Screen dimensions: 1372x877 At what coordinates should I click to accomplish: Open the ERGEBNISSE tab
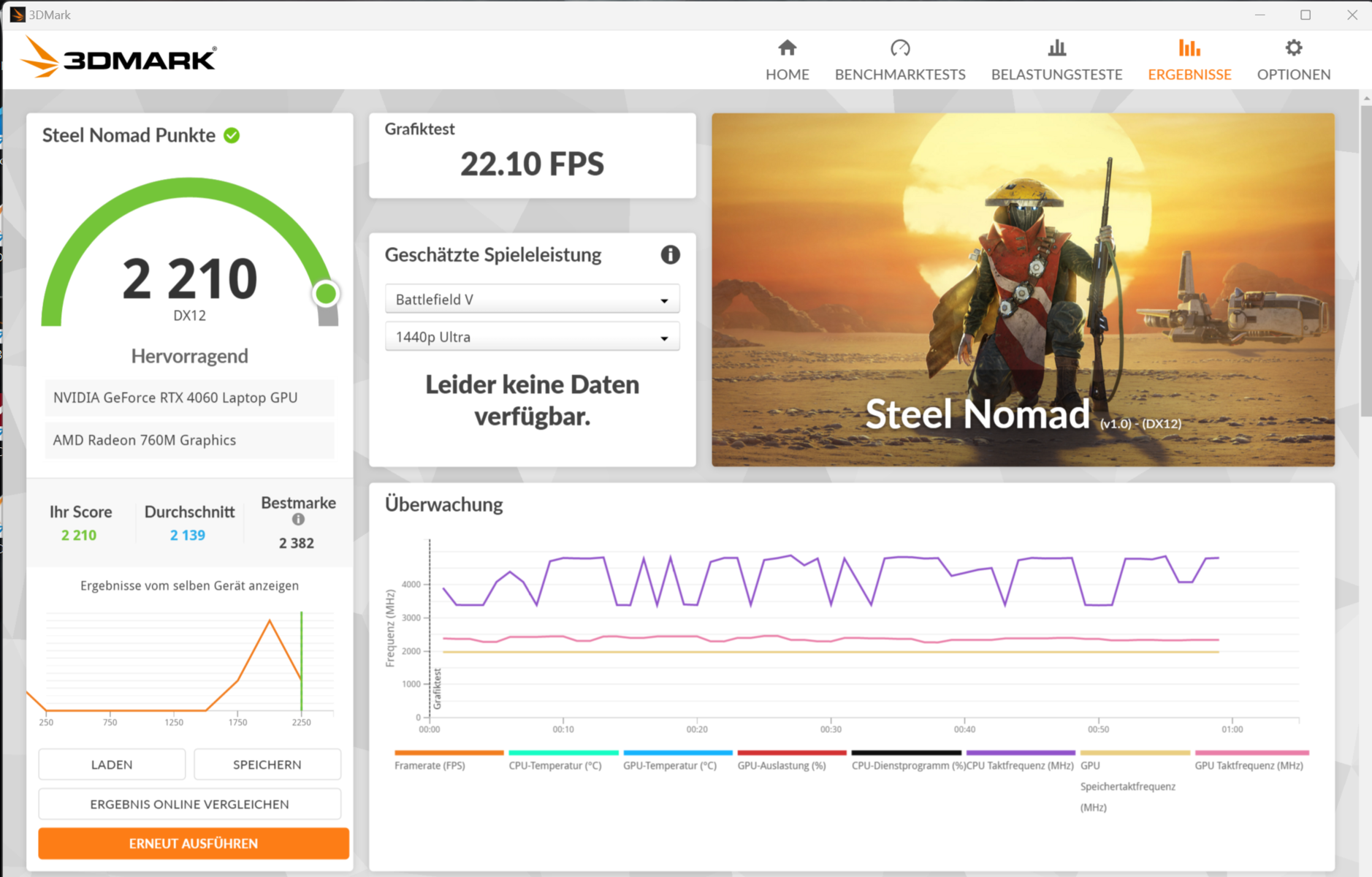[1189, 60]
